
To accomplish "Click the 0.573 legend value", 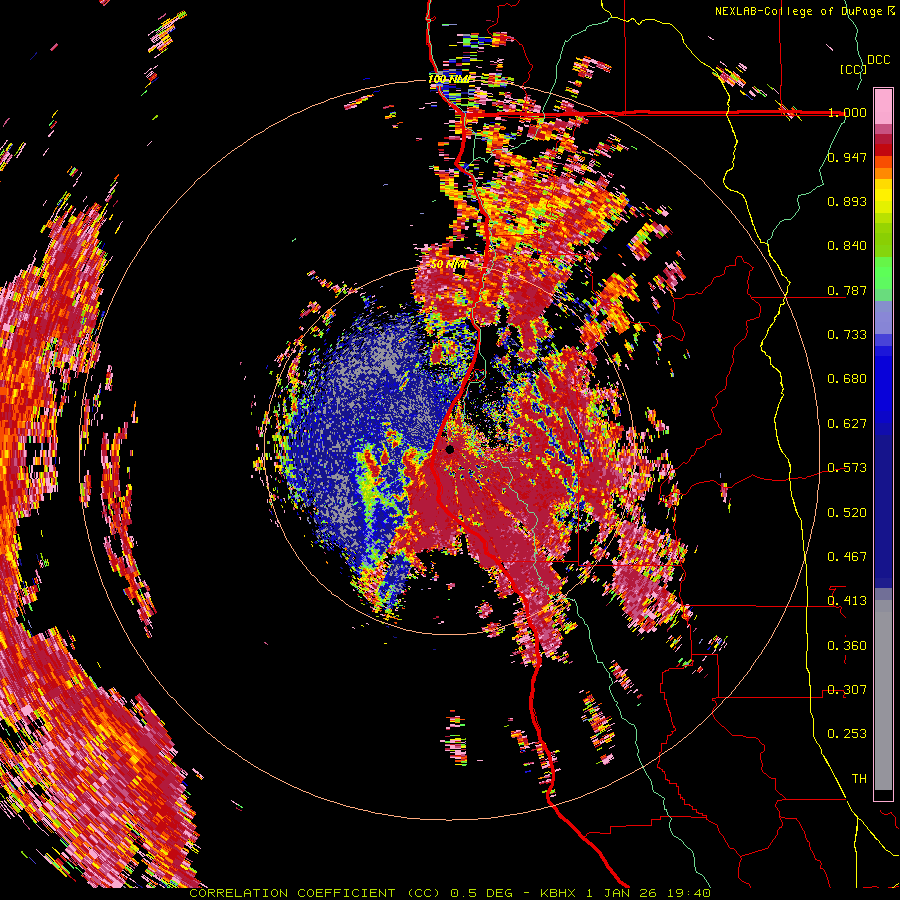I will [x=847, y=467].
